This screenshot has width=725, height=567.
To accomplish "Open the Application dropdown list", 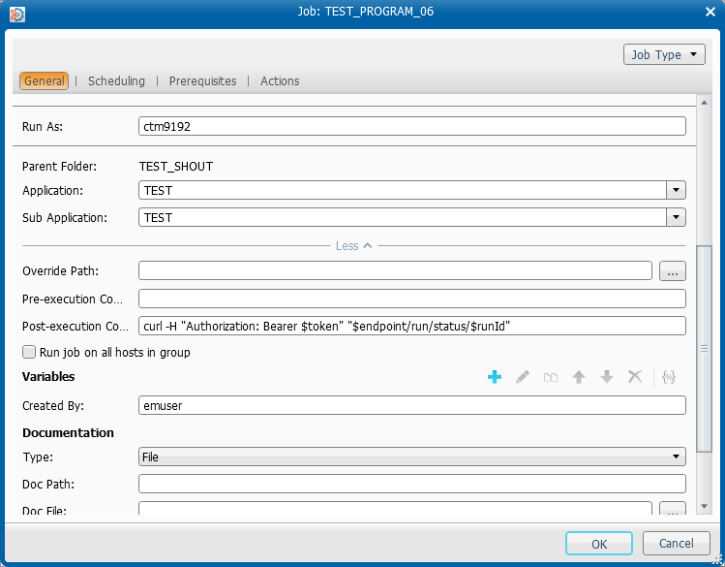I will (676, 190).
